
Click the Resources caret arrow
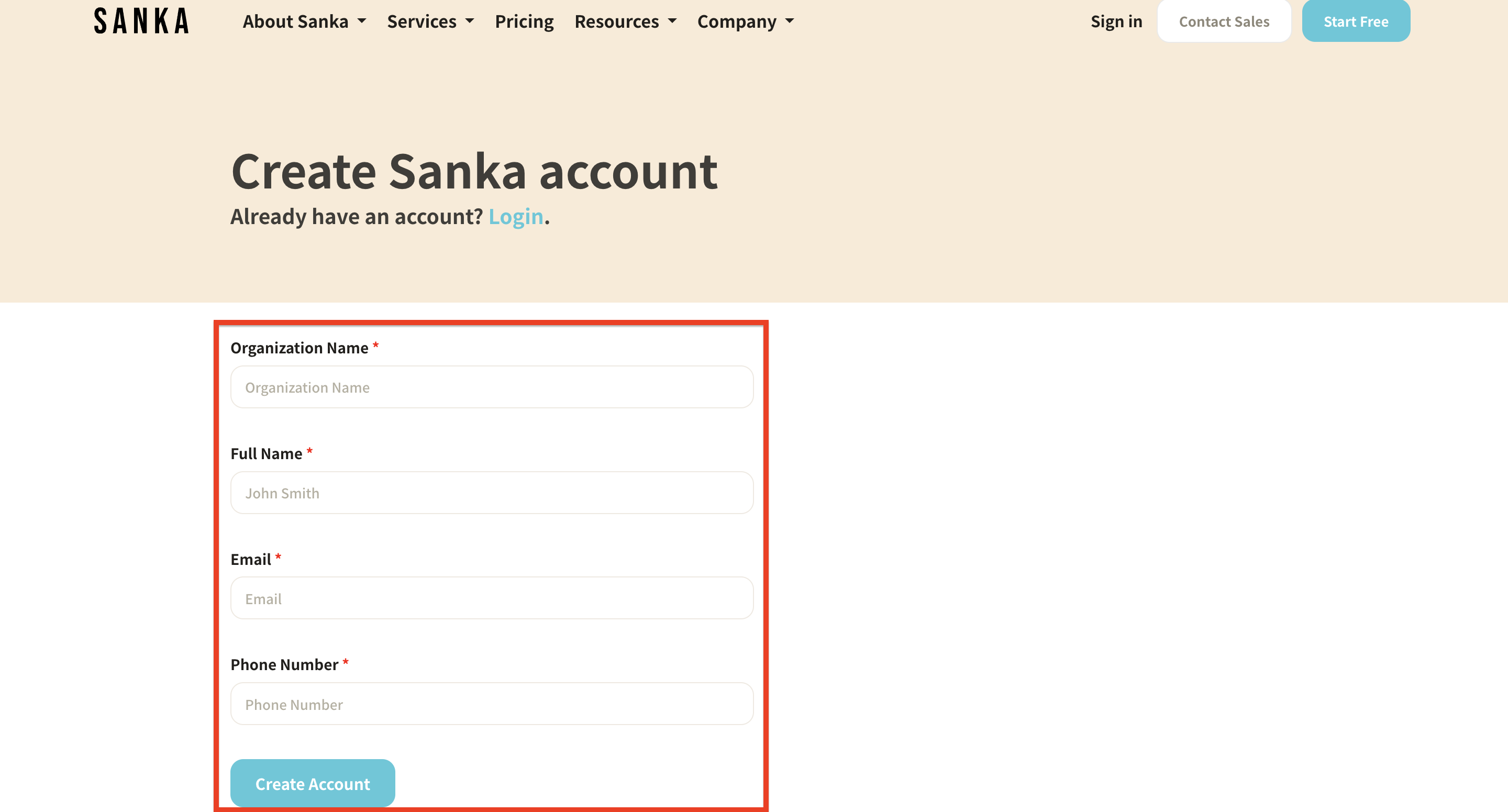(672, 21)
